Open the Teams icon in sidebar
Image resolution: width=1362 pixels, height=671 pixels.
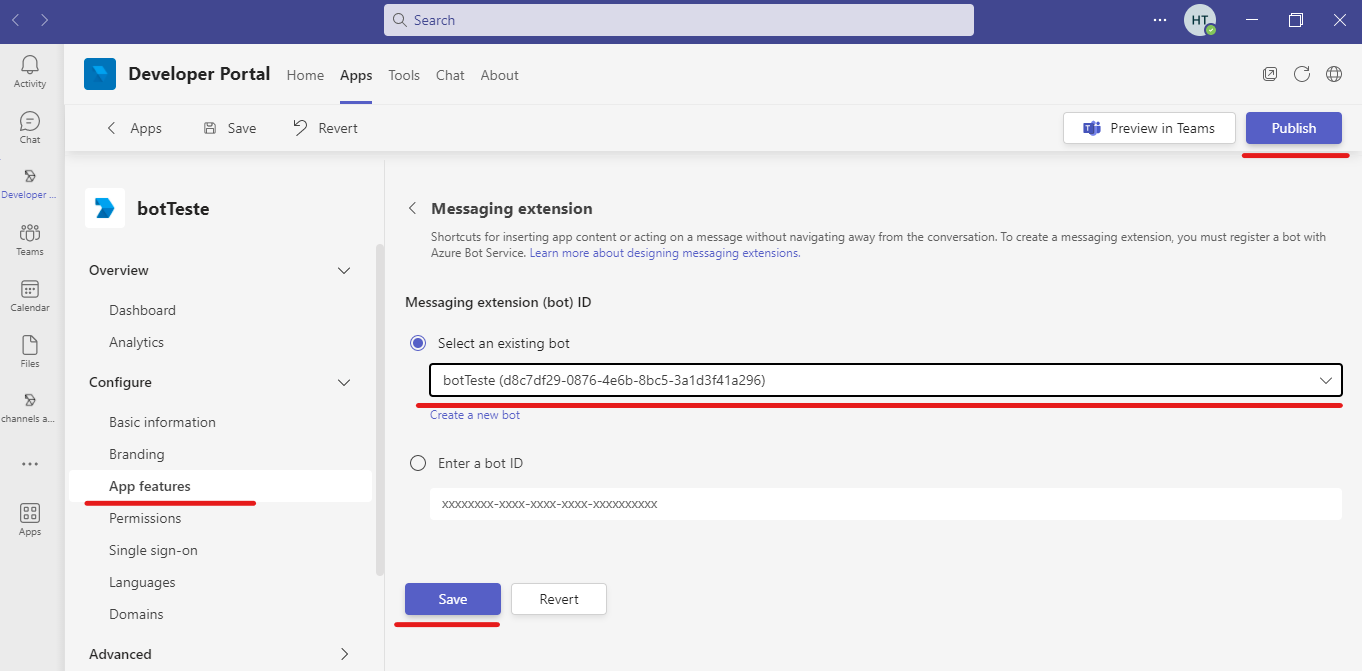tap(30, 234)
